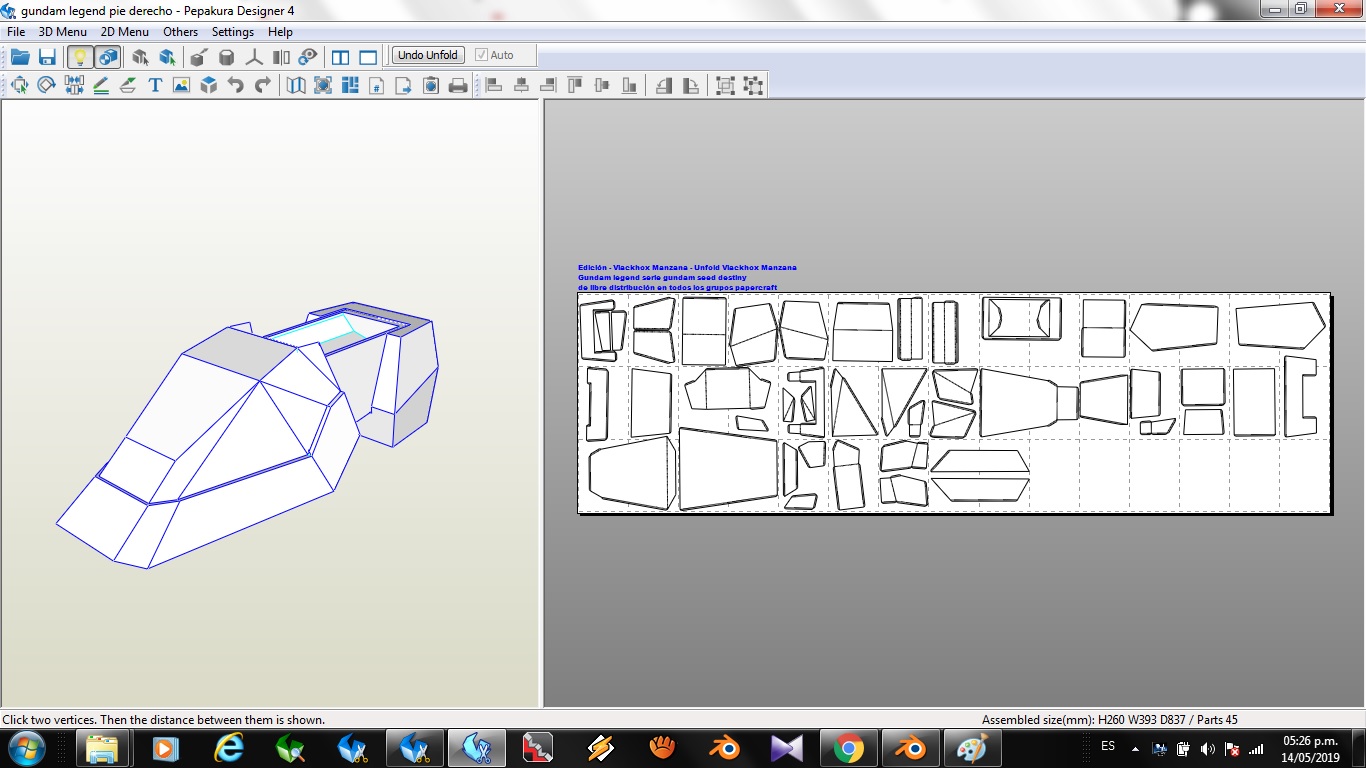Click the ungroup selection handles icon
The image size is (1366, 768).
753,85
